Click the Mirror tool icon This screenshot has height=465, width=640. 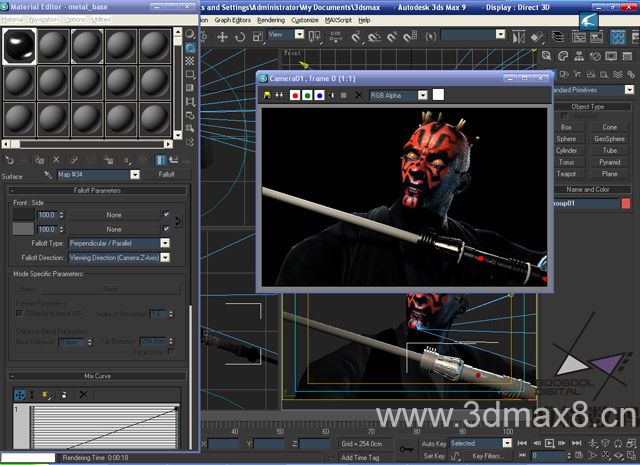coord(518,37)
